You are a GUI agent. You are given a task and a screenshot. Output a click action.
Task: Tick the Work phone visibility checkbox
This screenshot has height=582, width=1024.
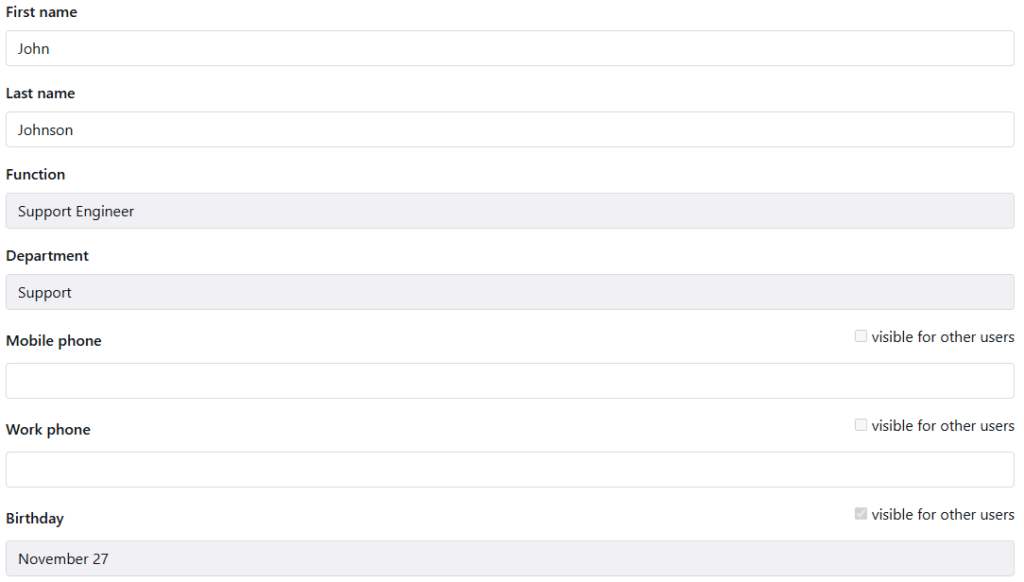(x=861, y=426)
